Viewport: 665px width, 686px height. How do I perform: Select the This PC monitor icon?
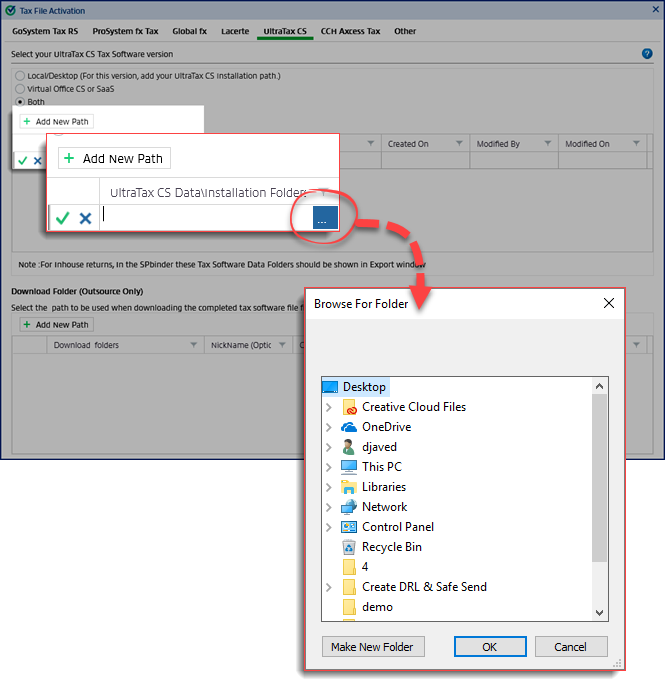coord(349,467)
